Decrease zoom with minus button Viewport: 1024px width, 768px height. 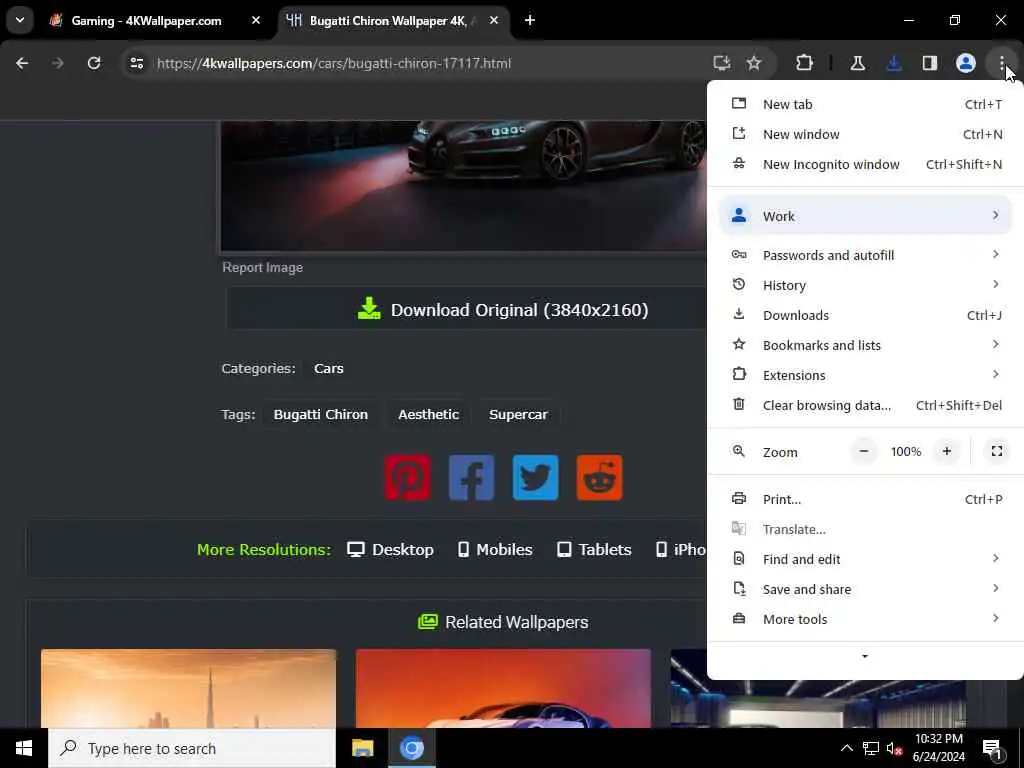point(864,451)
